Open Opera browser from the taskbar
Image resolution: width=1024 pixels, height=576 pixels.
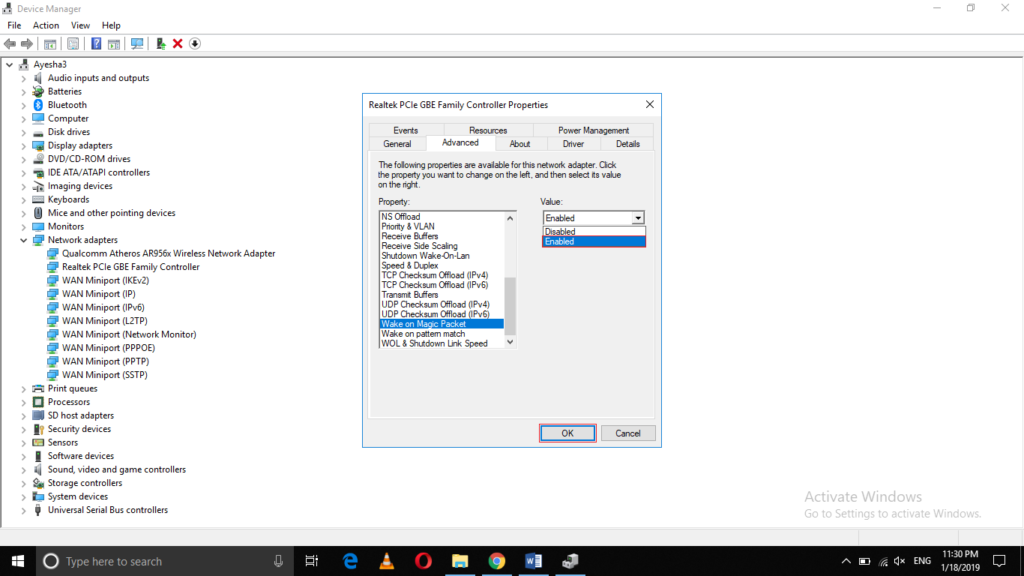pos(424,561)
